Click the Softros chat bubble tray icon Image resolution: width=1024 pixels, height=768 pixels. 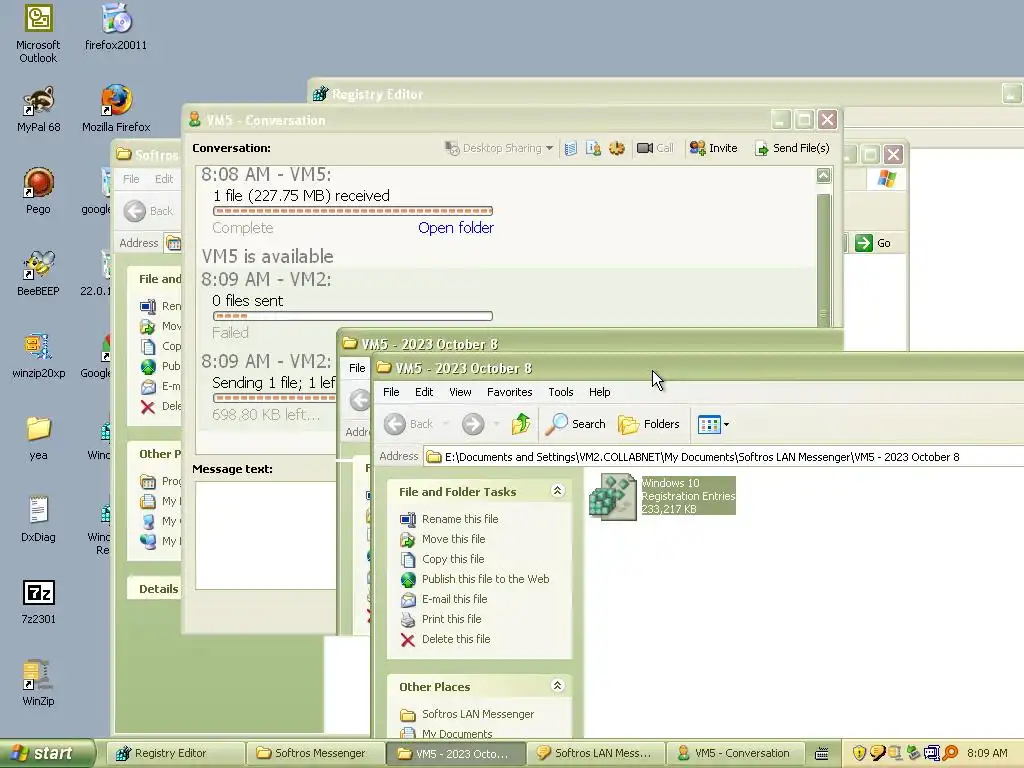[x=877, y=754]
